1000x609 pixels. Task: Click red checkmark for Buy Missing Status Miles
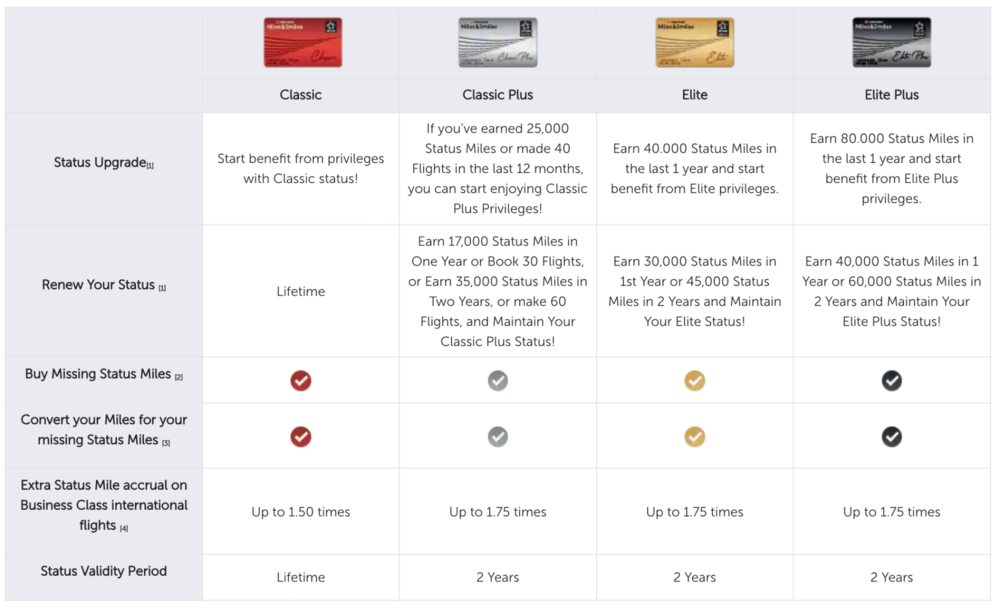tap(301, 380)
